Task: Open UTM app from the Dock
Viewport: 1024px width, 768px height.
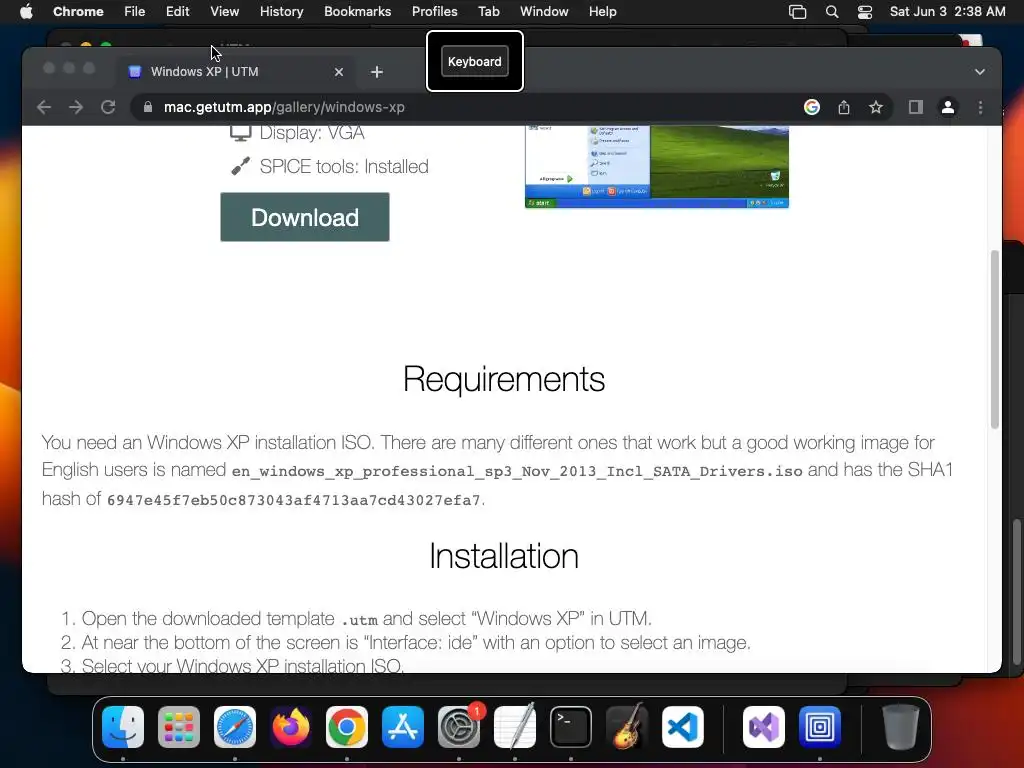Action: tap(820, 727)
